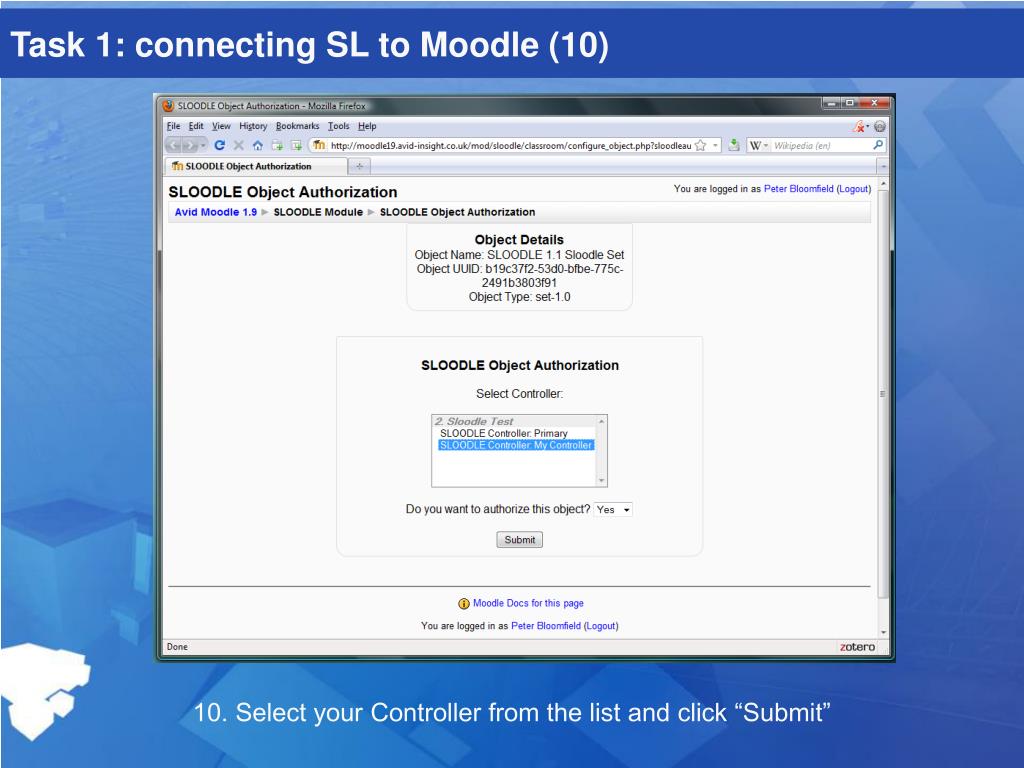Click the Adobe PDF toolbar icon
The height and width of the screenshot is (768, 1024).
click(859, 126)
